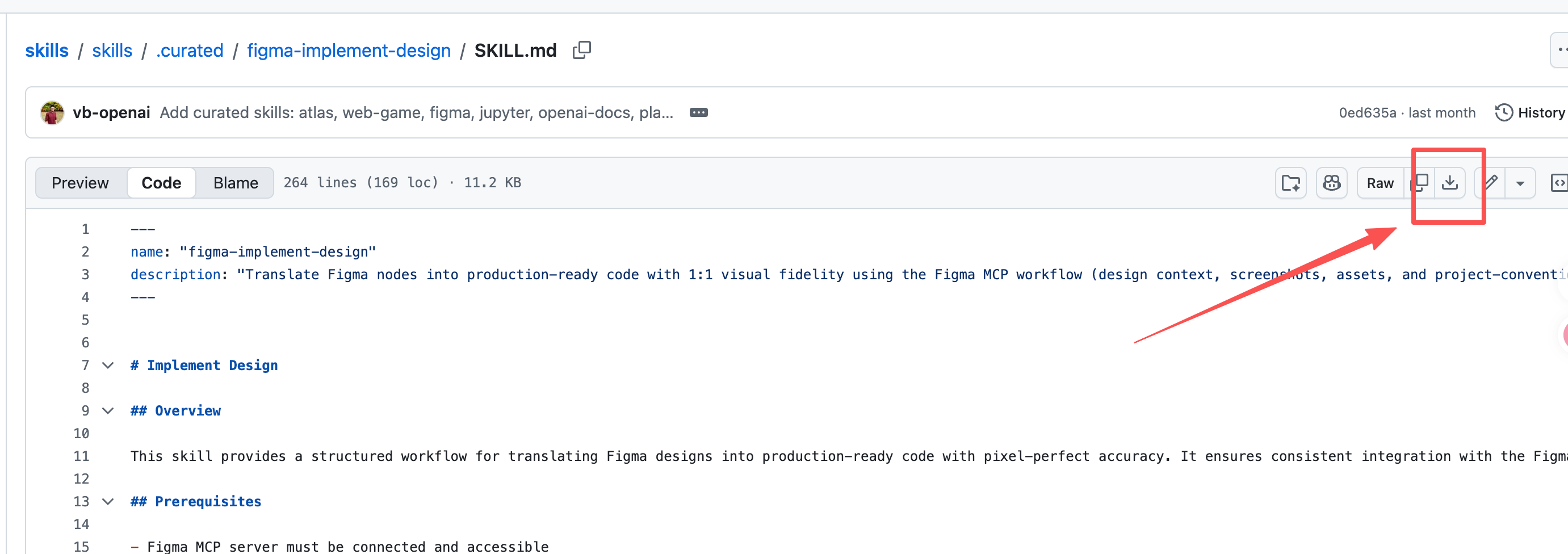Copy the file path next to SKILL.md
This screenshot has height=554, width=1568.
pos(581,50)
